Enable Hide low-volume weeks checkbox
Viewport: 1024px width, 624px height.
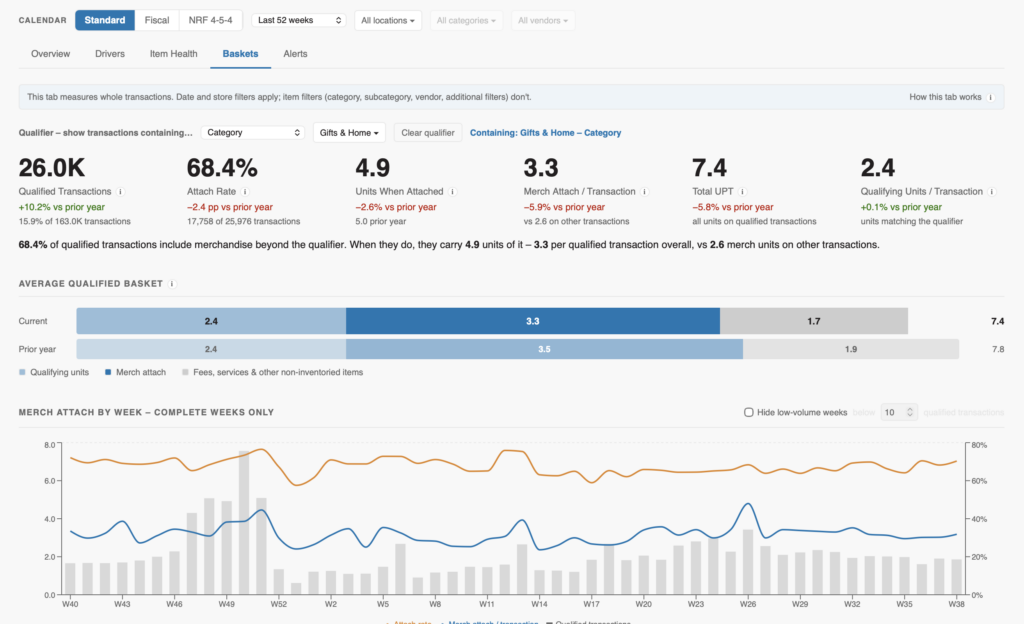pos(748,413)
